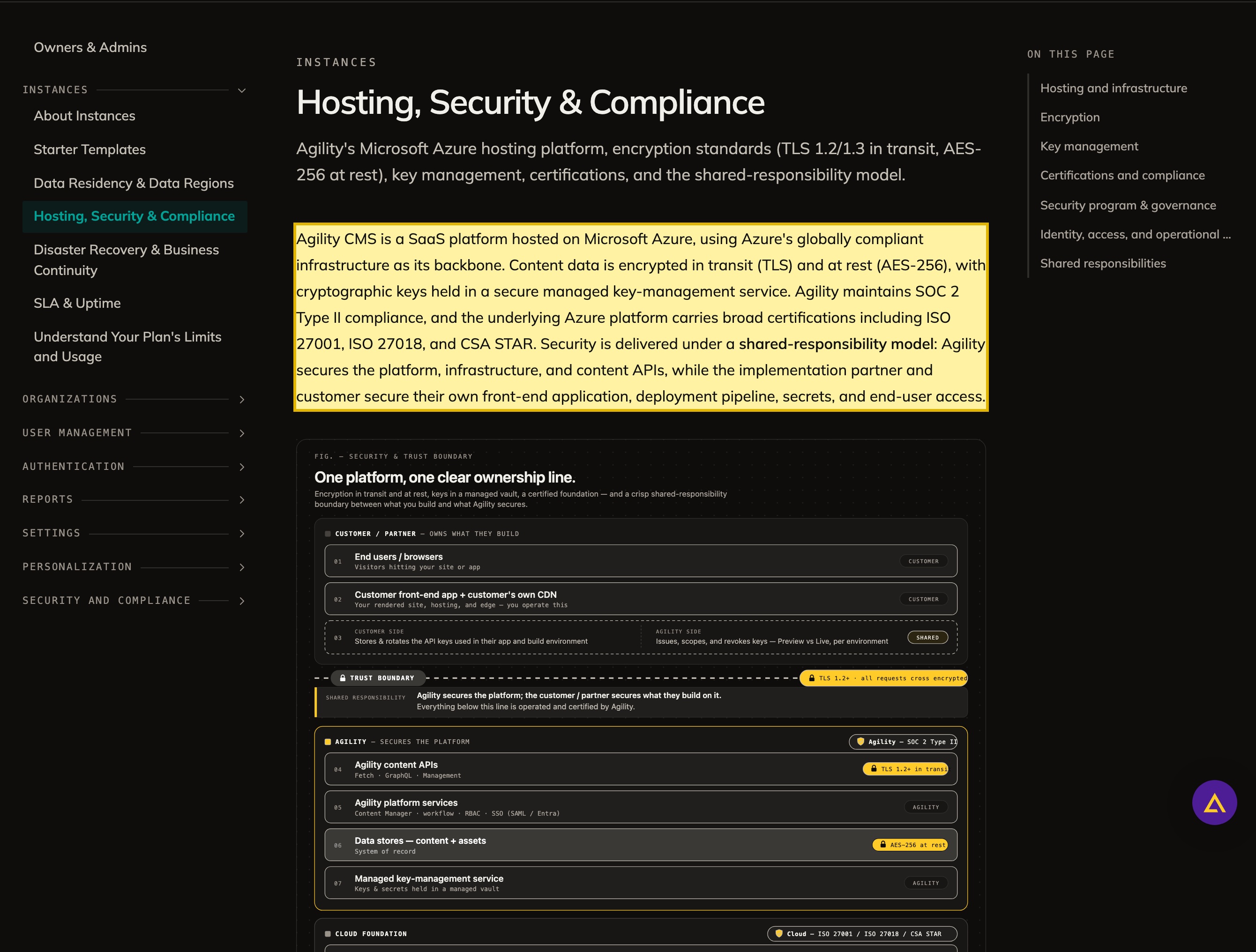The height and width of the screenshot is (952, 1256).
Task: Expand the Authentication section
Action: 241,467
